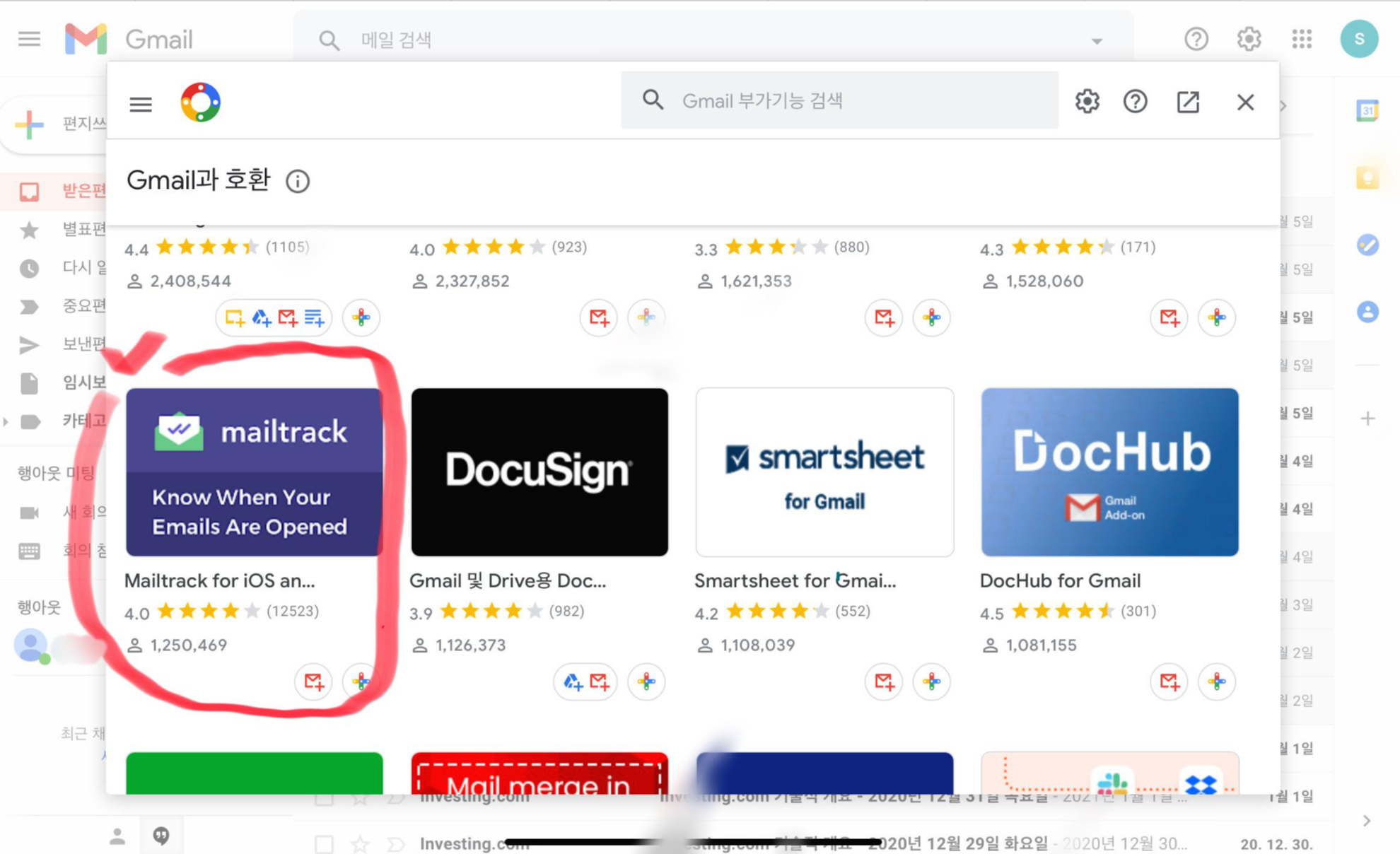This screenshot has height=854, width=1400.
Task: Open the add-on marketplace hamburger menu
Action: point(141,104)
